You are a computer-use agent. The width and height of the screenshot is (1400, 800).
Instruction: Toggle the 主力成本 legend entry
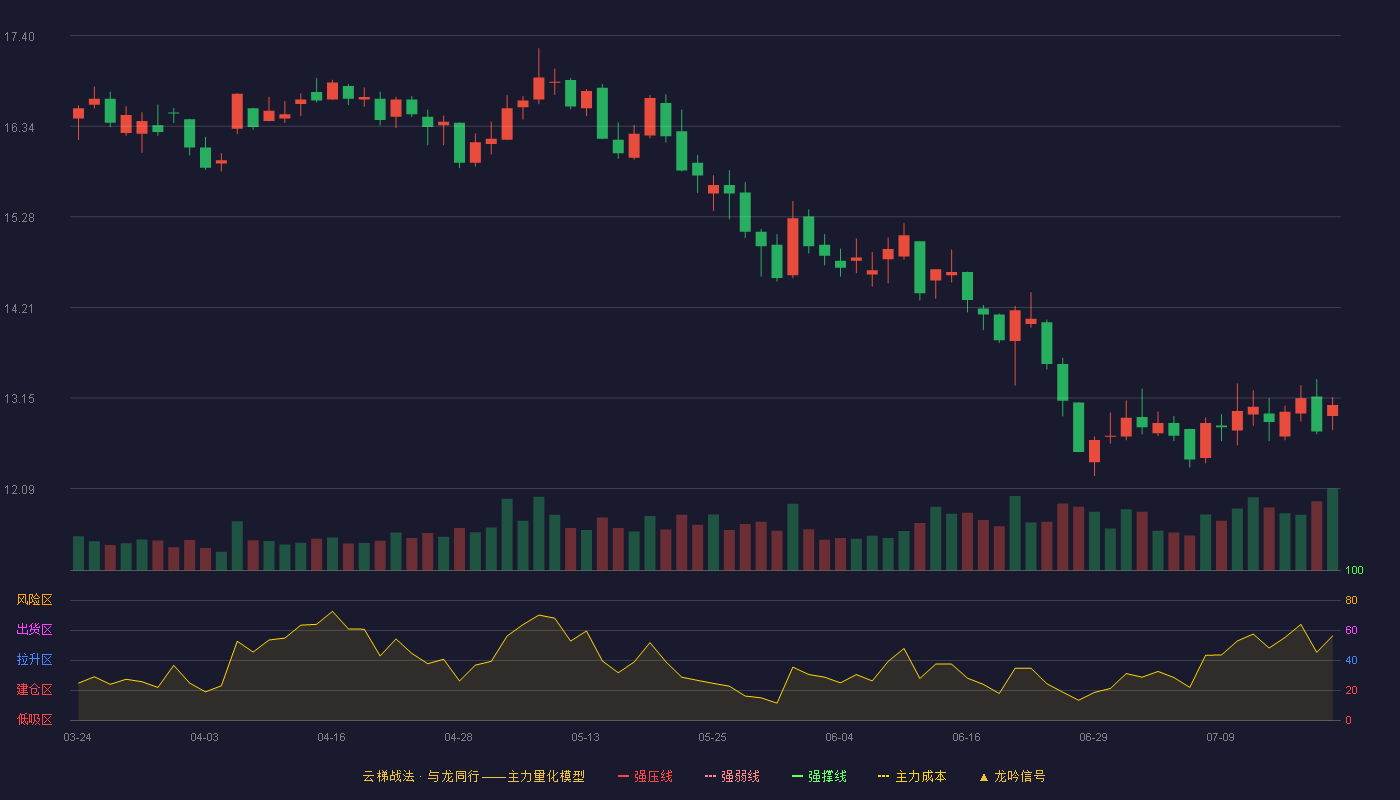pyautogui.click(x=912, y=776)
